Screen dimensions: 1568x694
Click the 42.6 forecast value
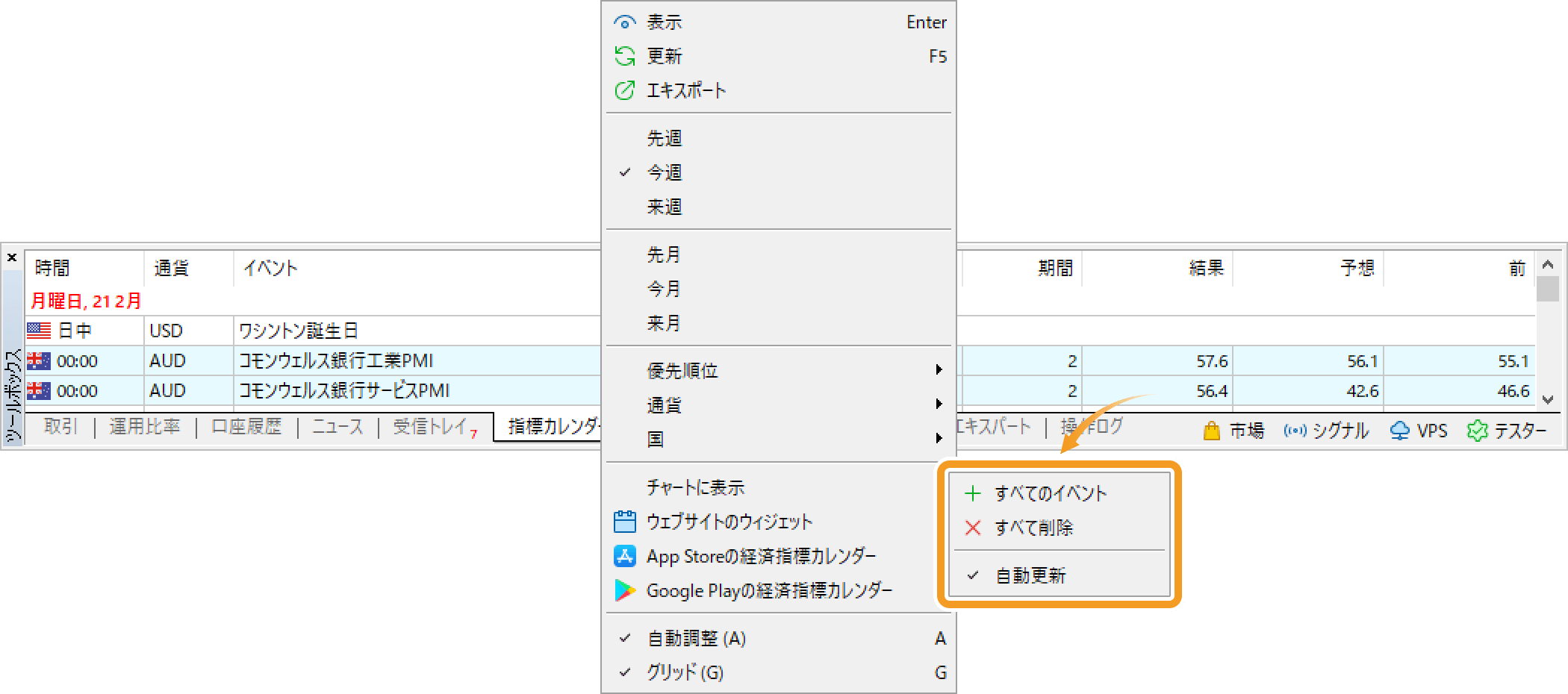[x=1363, y=391]
